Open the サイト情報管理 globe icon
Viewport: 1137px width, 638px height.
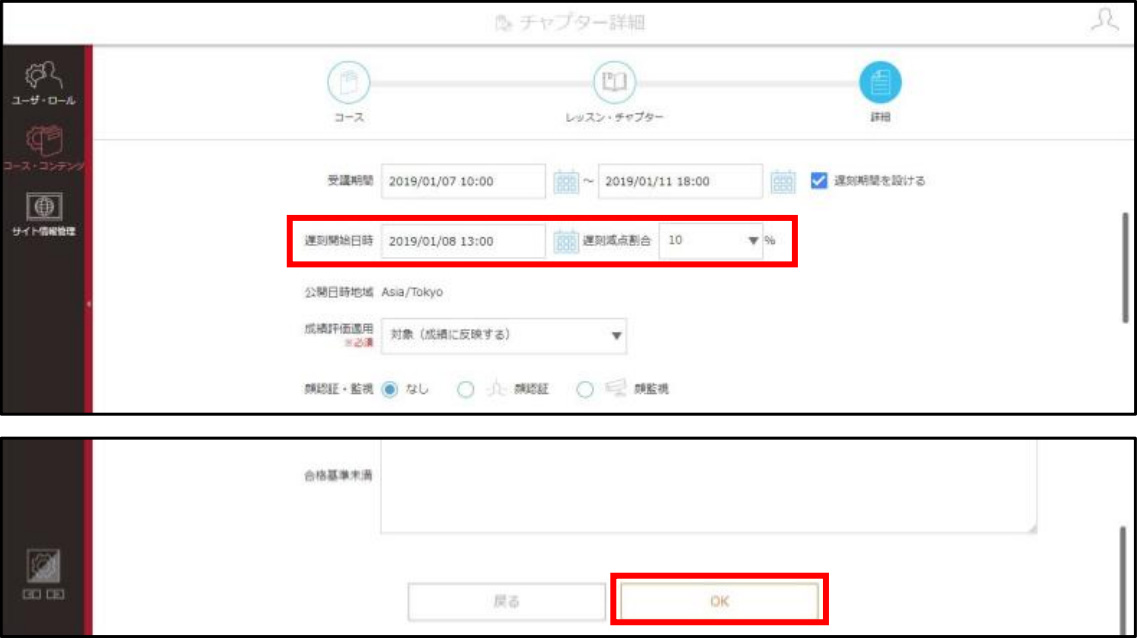[x=44, y=214]
